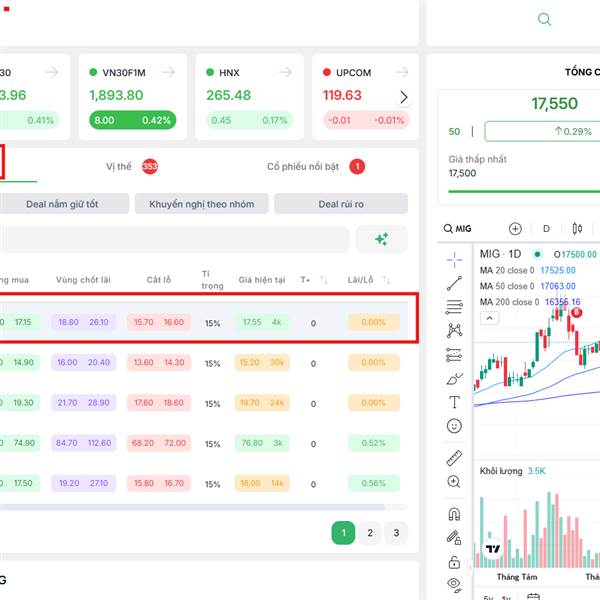Sort by T+ column arrows
600x600 pixels.
tap(324, 280)
